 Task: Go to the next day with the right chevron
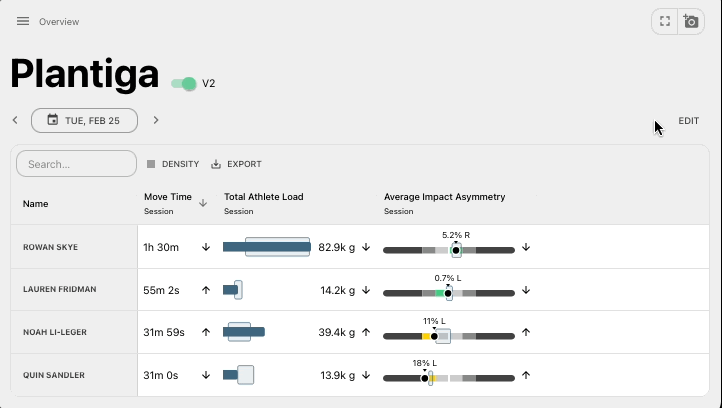(x=156, y=120)
